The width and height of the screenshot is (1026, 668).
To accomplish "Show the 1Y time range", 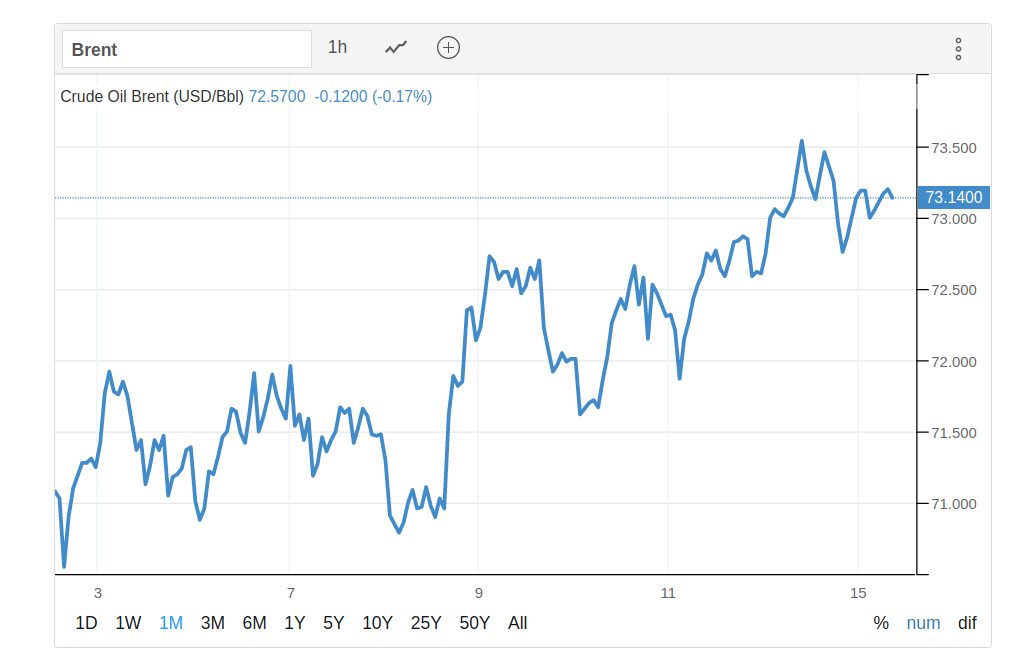I will [294, 623].
